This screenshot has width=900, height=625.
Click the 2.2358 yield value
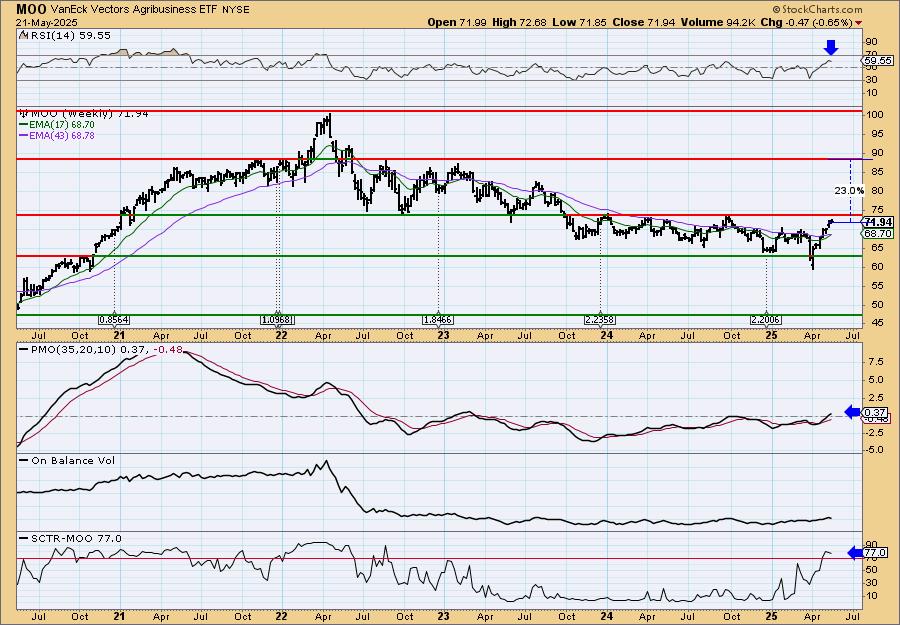point(600,319)
